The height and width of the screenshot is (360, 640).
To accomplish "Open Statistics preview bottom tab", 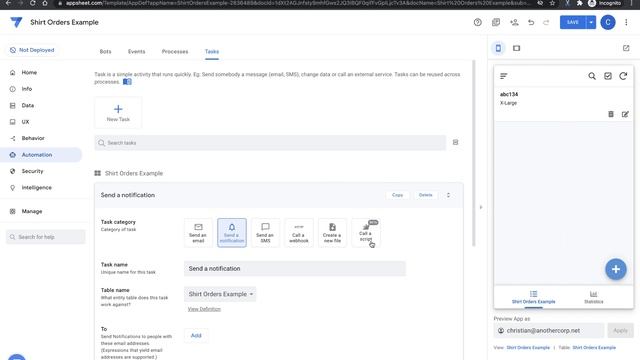I will (x=593, y=297).
